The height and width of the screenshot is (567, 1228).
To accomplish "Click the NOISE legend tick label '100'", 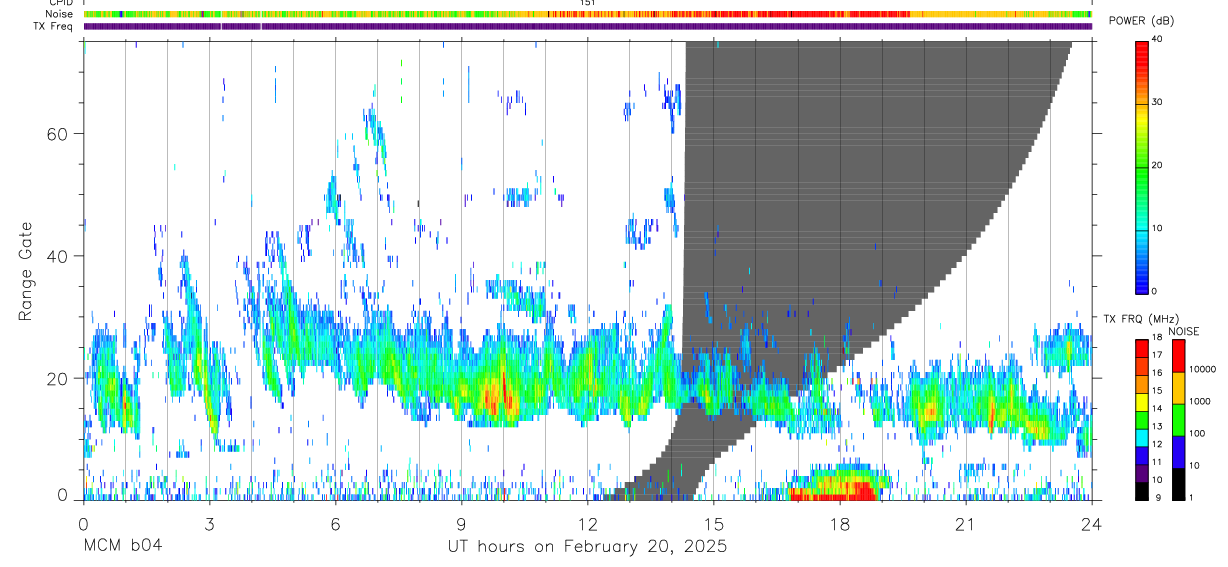I will (1197, 433).
